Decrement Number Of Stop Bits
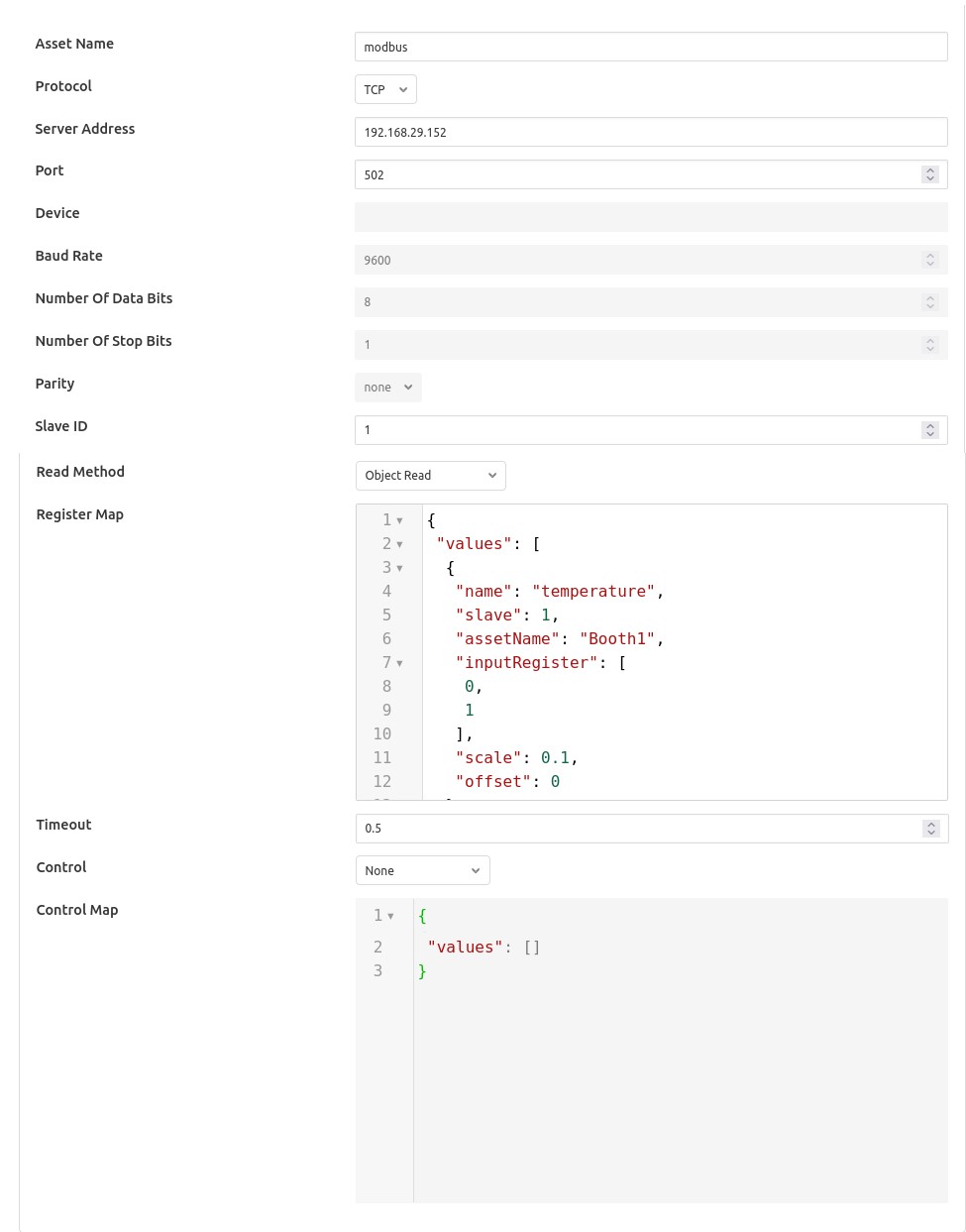 [929, 349]
